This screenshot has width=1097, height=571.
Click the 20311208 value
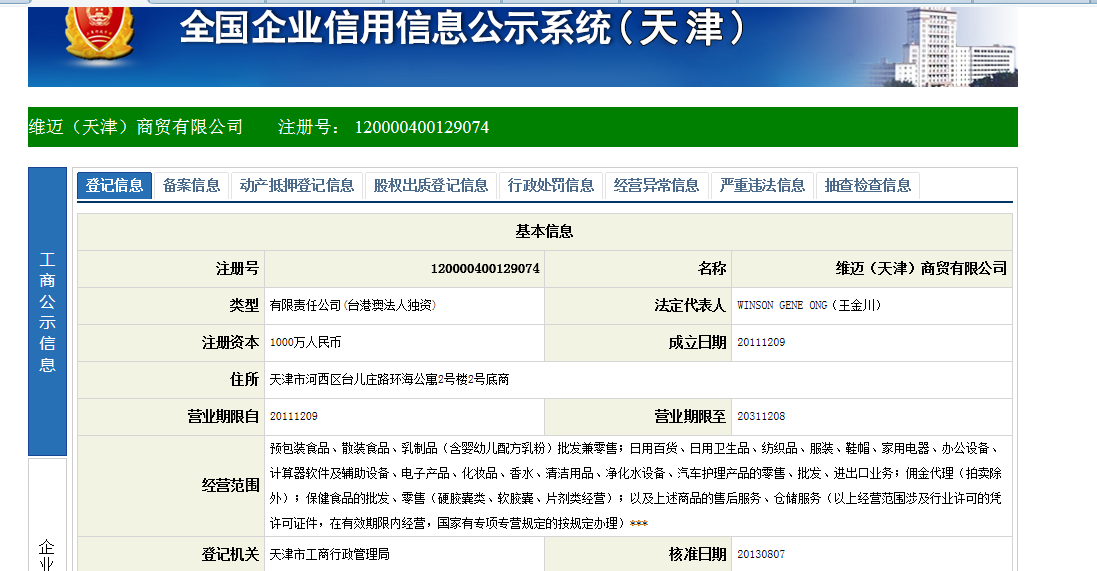point(761,417)
